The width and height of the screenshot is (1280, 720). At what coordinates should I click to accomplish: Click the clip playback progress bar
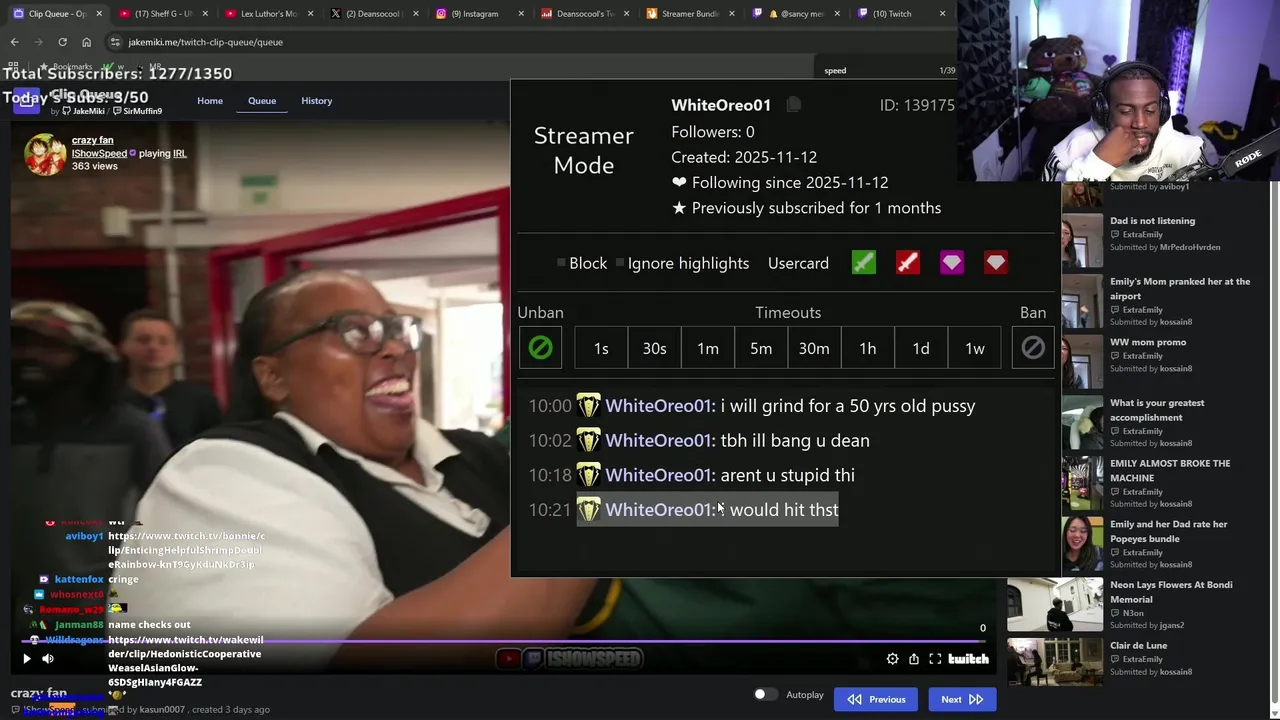[503, 642]
